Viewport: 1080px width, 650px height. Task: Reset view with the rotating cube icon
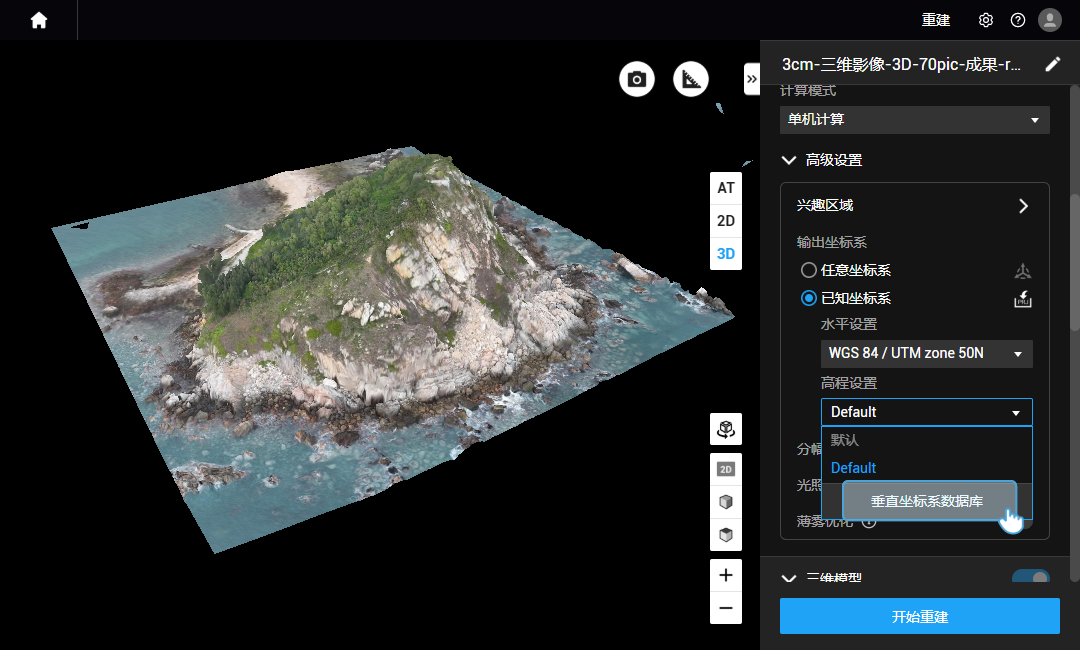[726, 430]
